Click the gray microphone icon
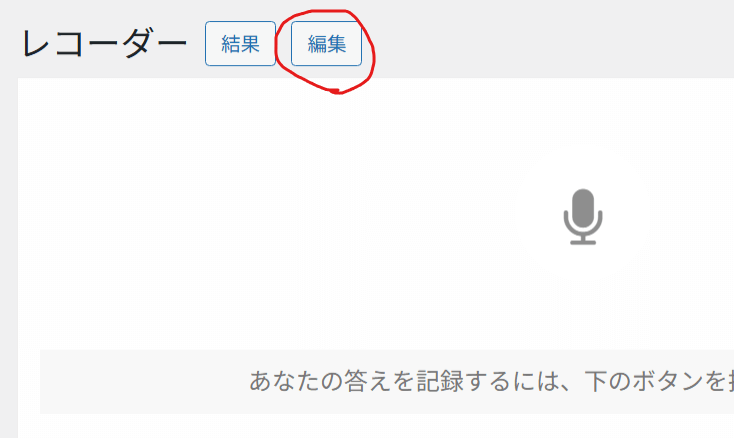This screenshot has width=734, height=438. tap(583, 217)
